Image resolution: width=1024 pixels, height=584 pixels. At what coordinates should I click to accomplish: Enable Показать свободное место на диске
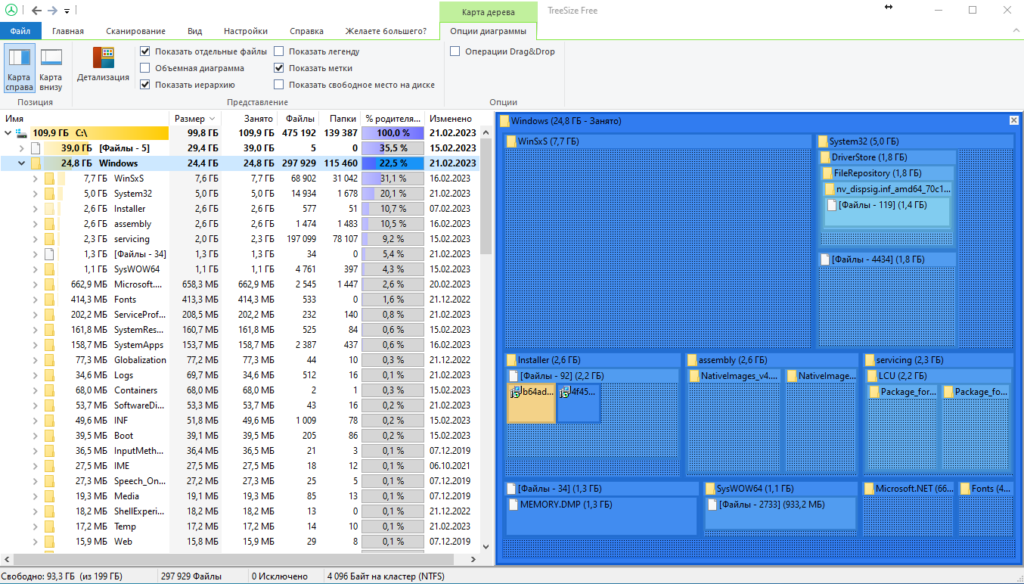tap(279, 84)
